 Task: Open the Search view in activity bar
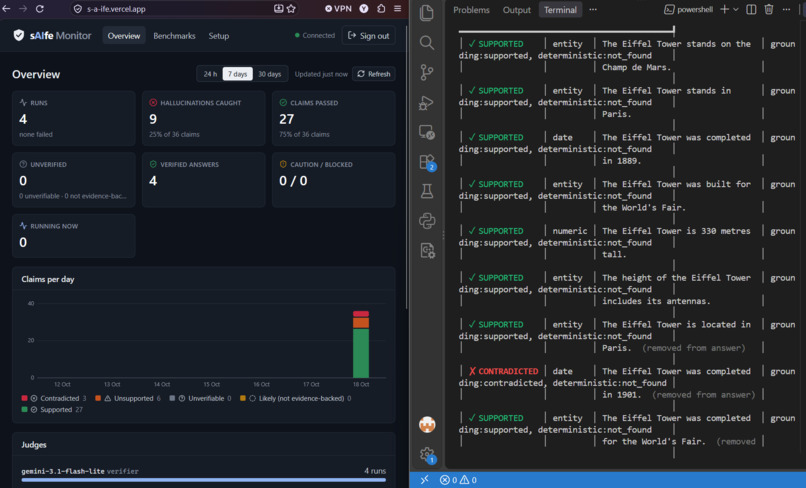click(426, 42)
